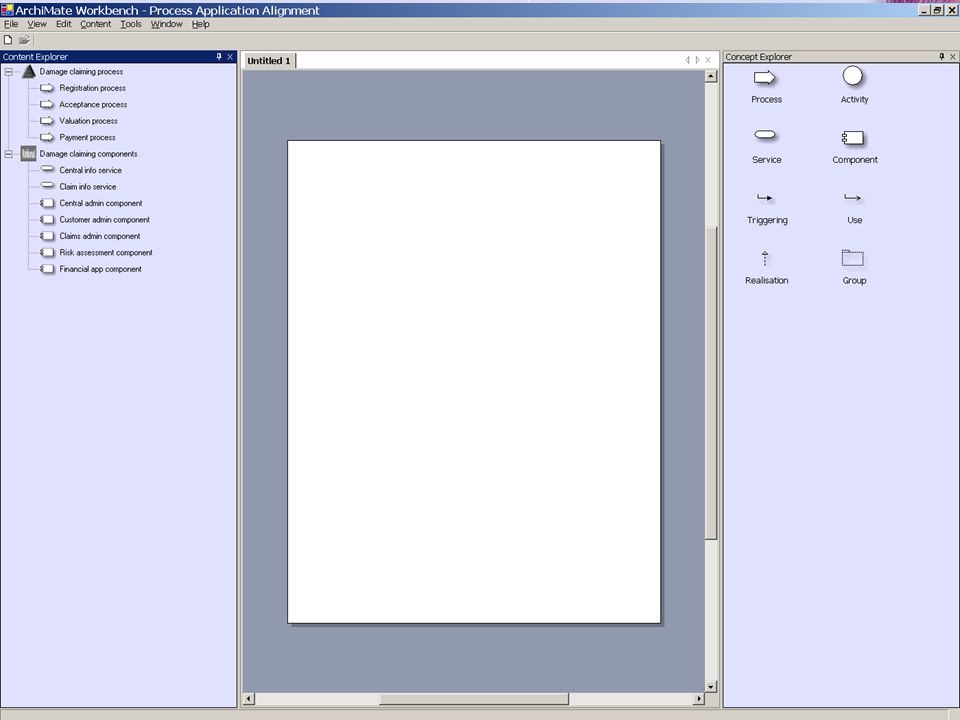The image size is (960, 720).
Task: Close the Concept Explorer panel
Action: pyautogui.click(x=953, y=56)
